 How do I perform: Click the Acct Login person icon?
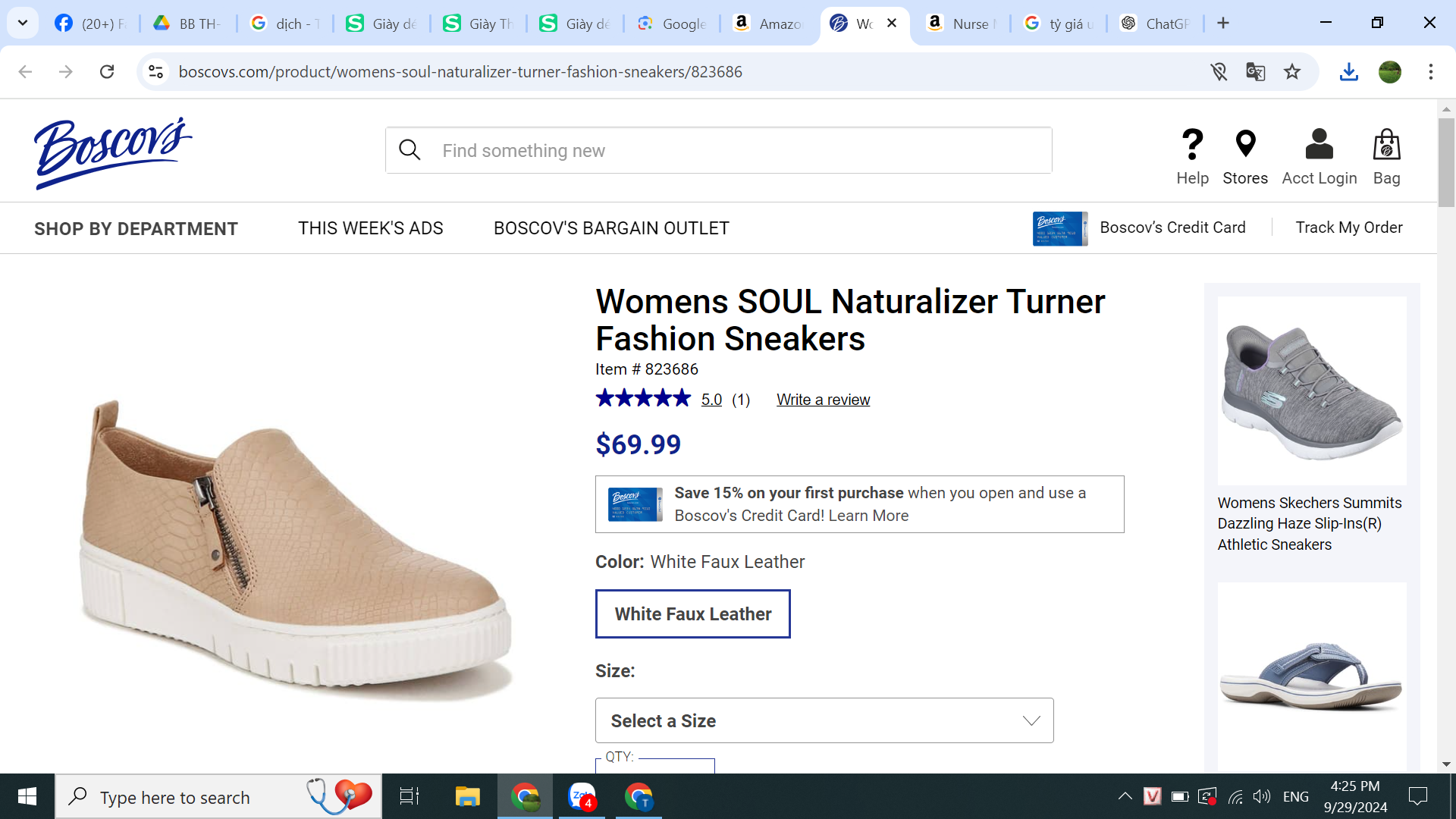coord(1319,145)
